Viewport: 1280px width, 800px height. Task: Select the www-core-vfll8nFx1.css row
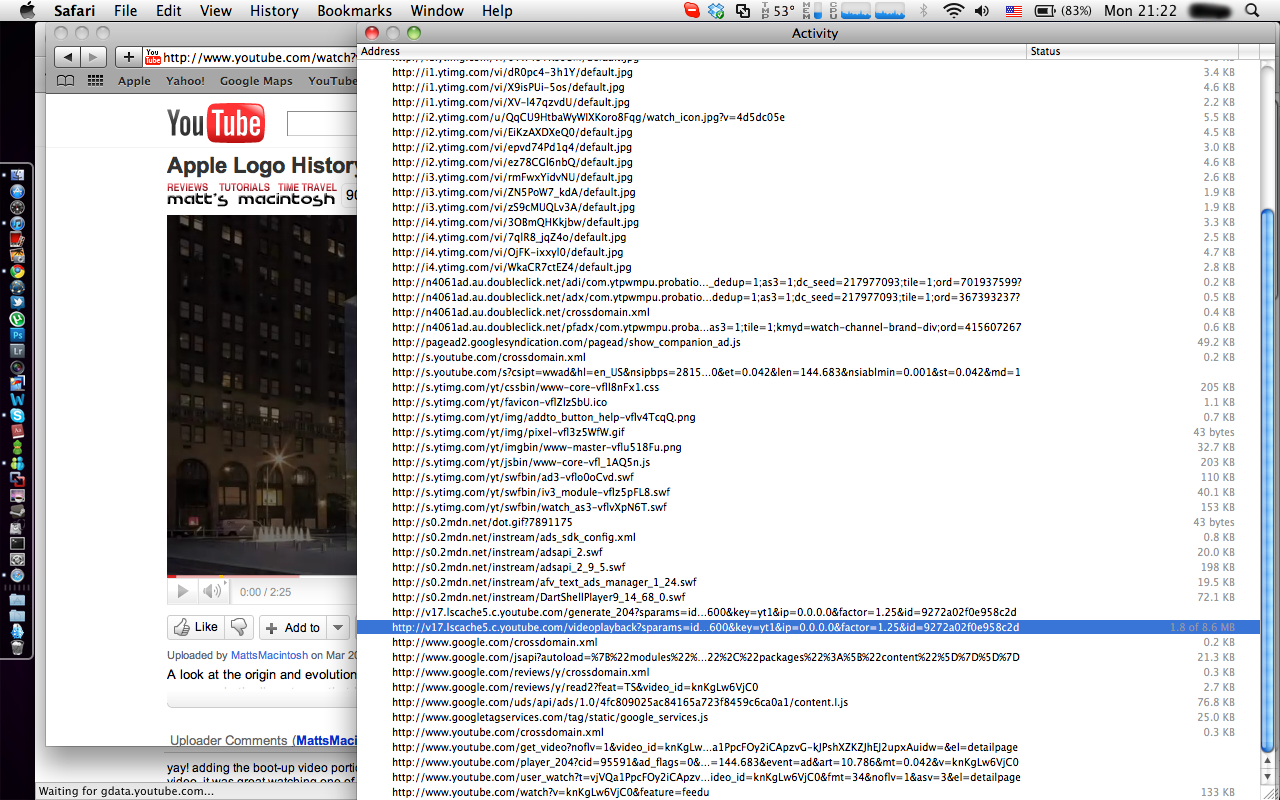[x=809, y=387]
